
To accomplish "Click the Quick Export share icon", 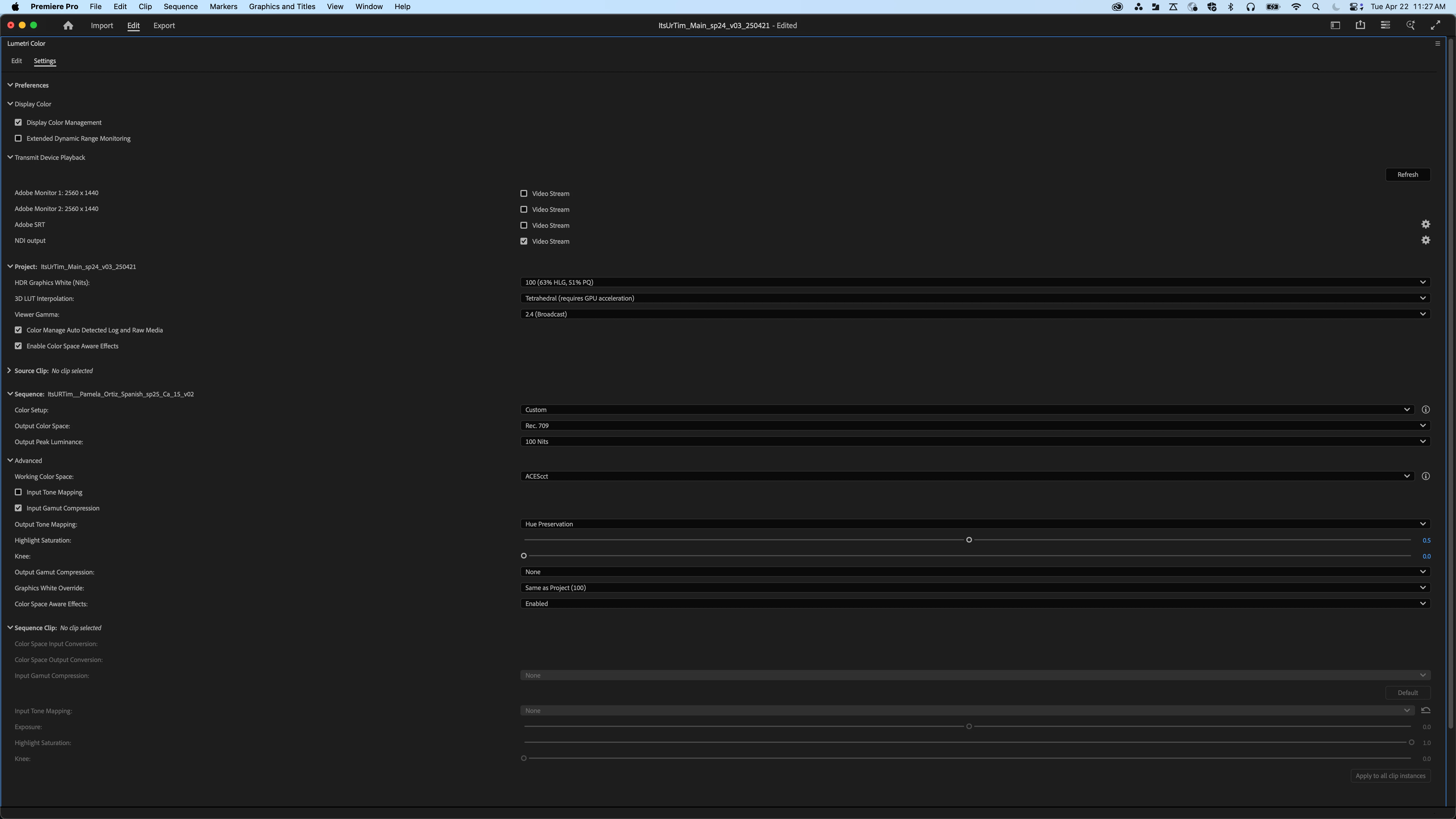I will tap(1360, 25).
